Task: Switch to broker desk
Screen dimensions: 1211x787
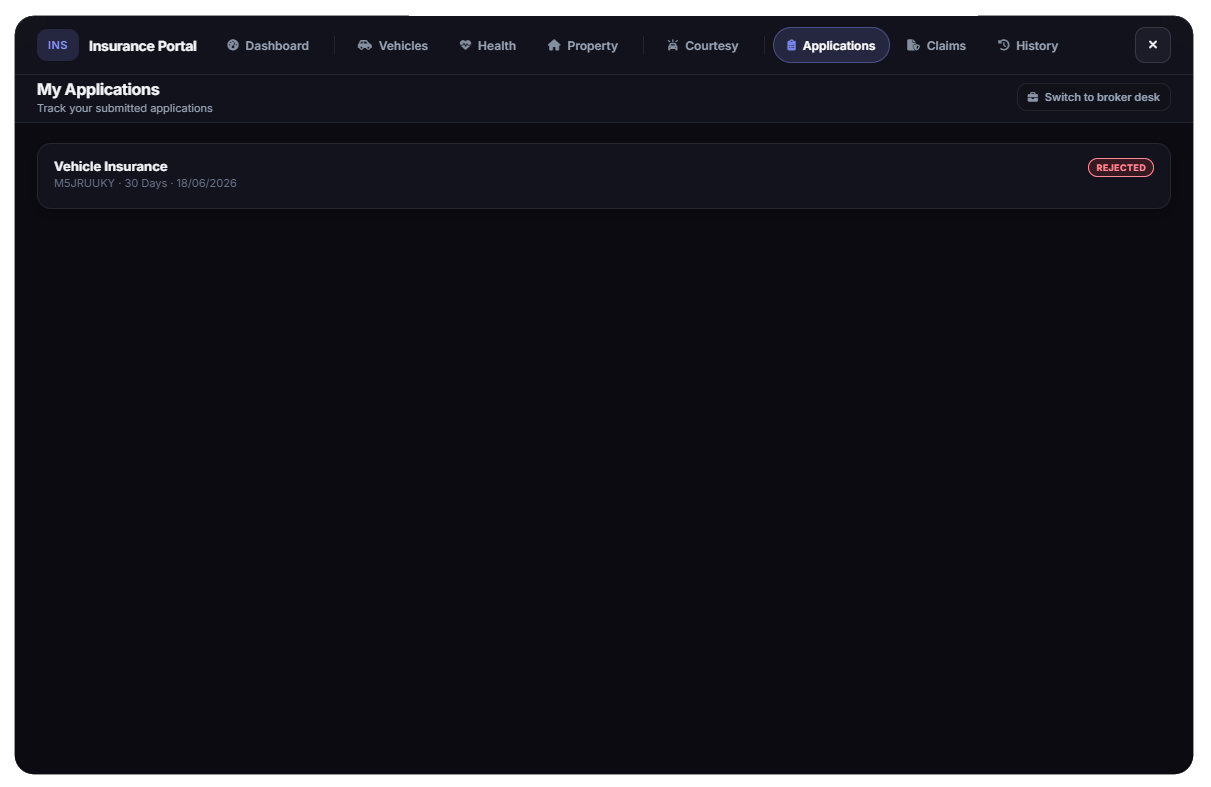Action: 1094,97
